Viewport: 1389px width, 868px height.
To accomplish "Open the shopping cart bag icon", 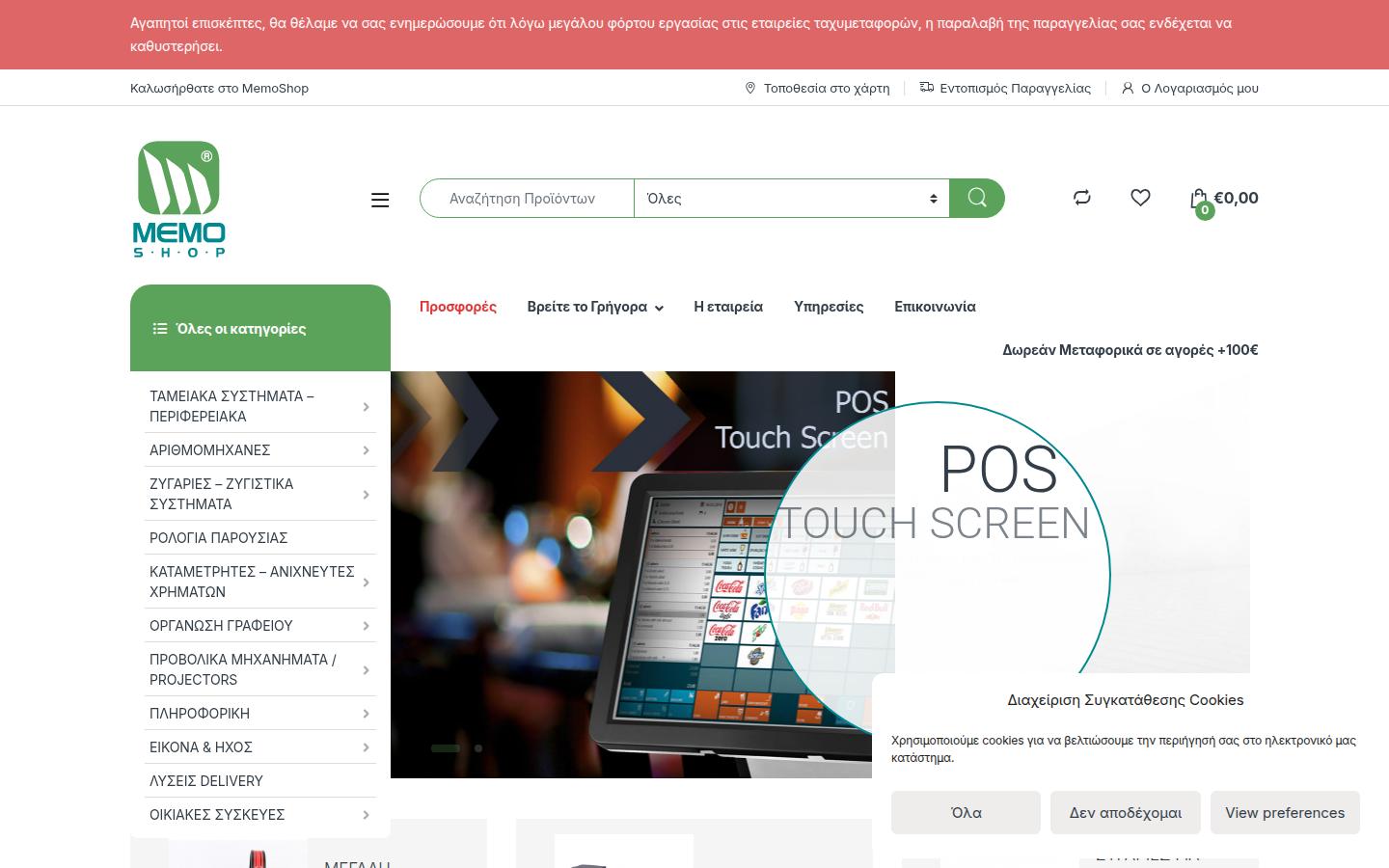I will (1199, 200).
